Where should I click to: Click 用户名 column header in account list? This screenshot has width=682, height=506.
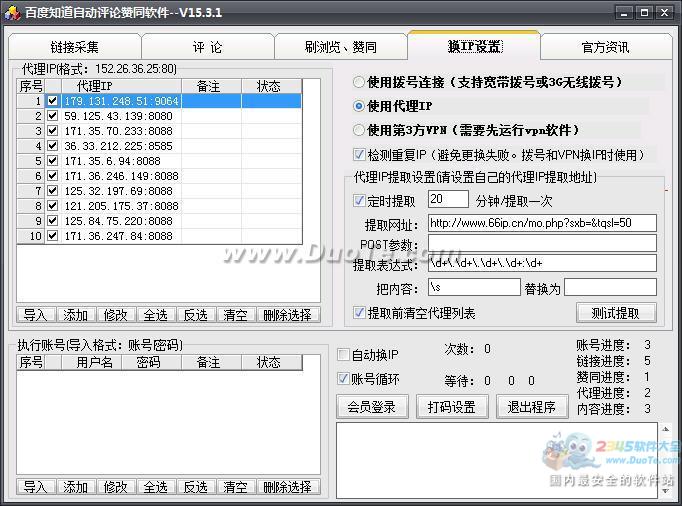[91, 362]
